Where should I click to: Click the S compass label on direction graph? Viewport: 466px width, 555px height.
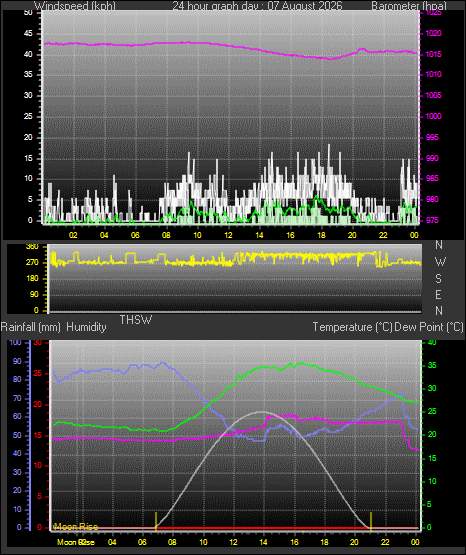[x=438, y=279]
